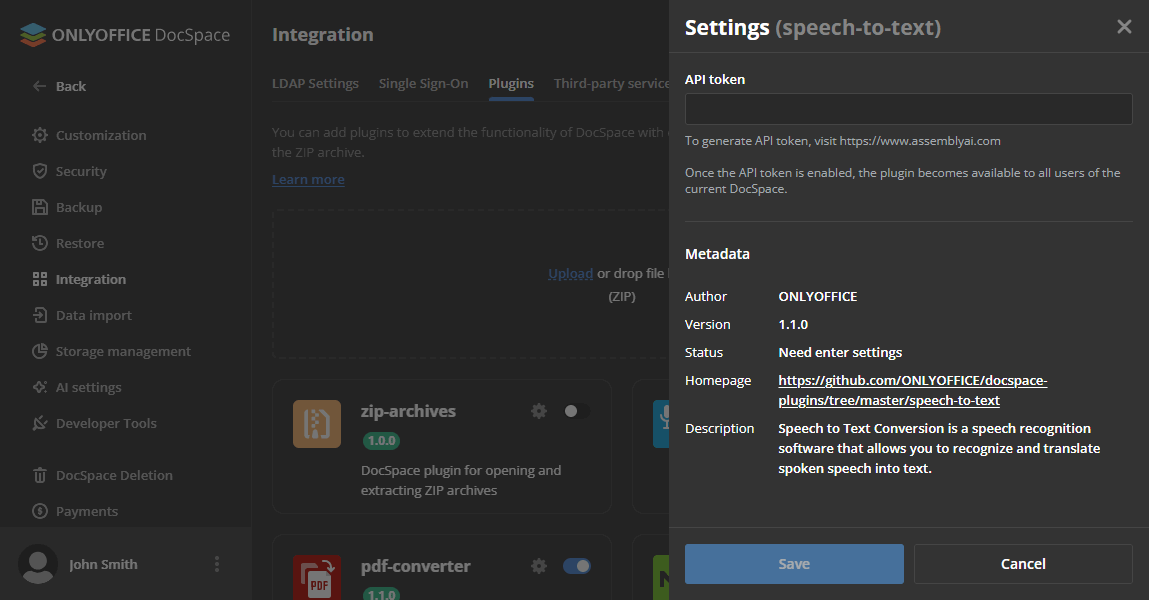
Task: Click inside the API token input field
Action: pos(906,107)
